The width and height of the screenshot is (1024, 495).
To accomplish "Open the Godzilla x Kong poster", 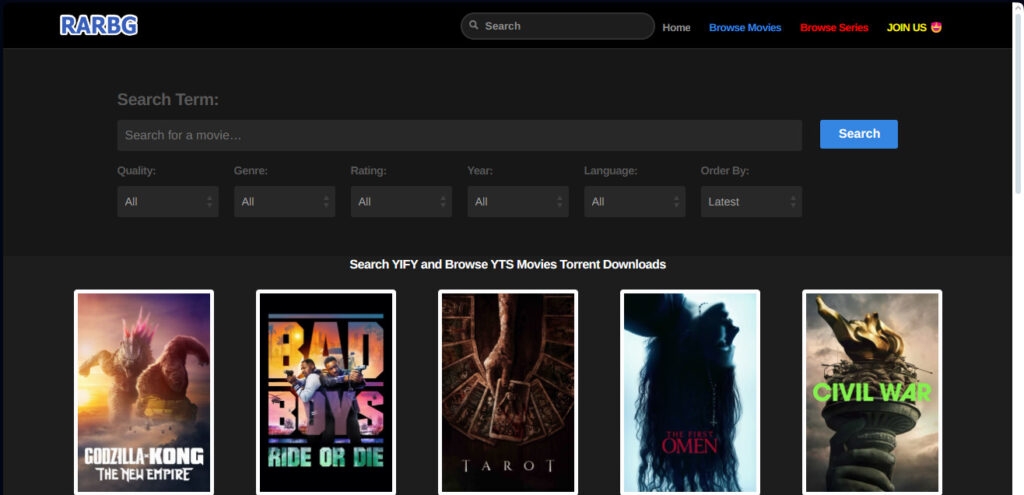I will pos(144,392).
